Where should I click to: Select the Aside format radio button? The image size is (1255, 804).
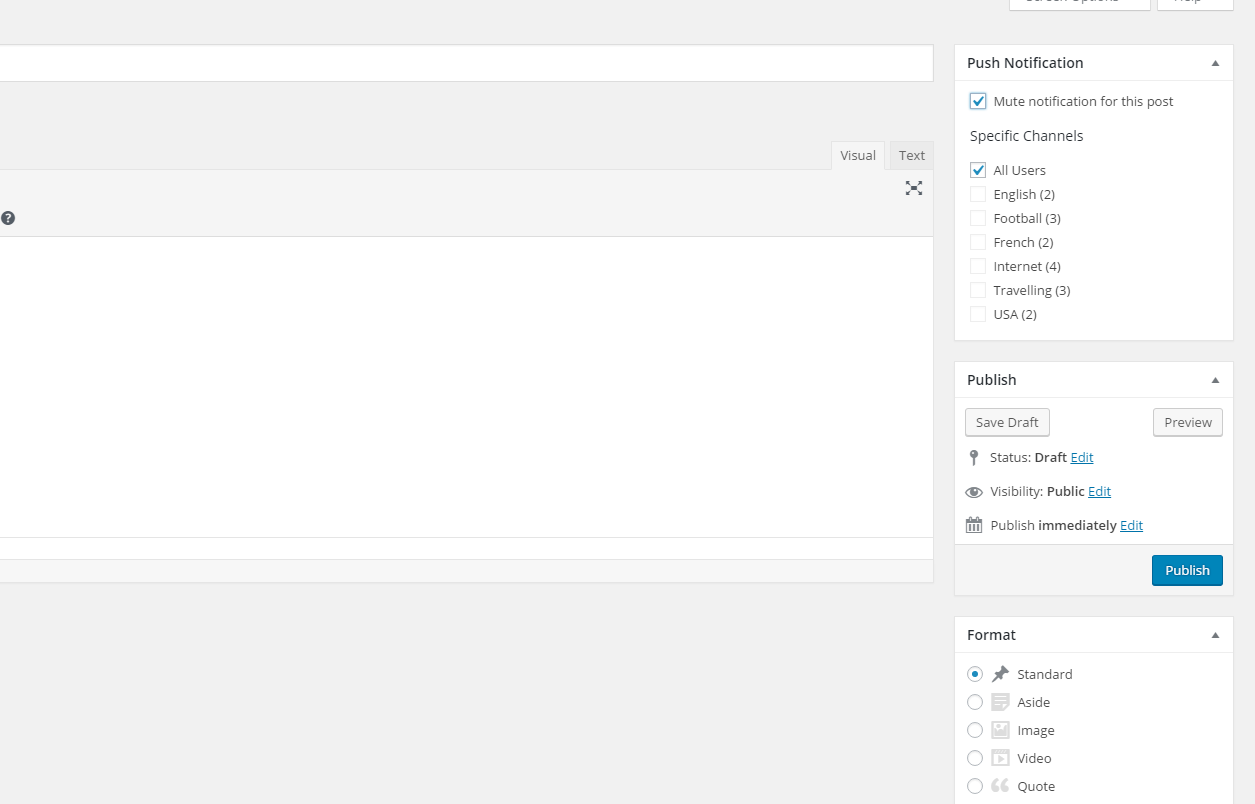point(975,702)
